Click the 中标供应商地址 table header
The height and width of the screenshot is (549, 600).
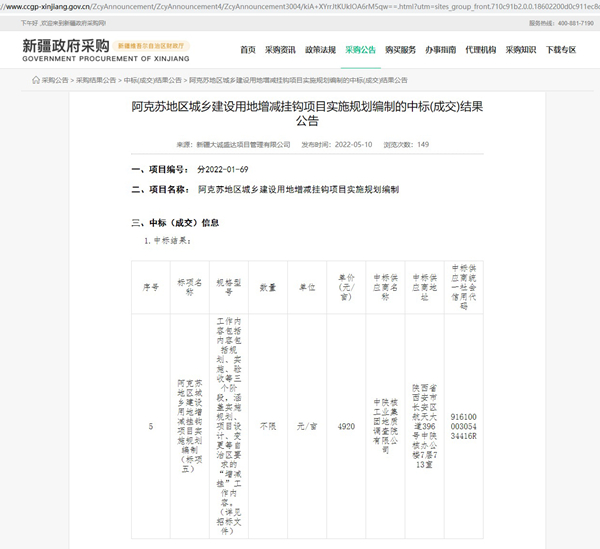[424, 287]
